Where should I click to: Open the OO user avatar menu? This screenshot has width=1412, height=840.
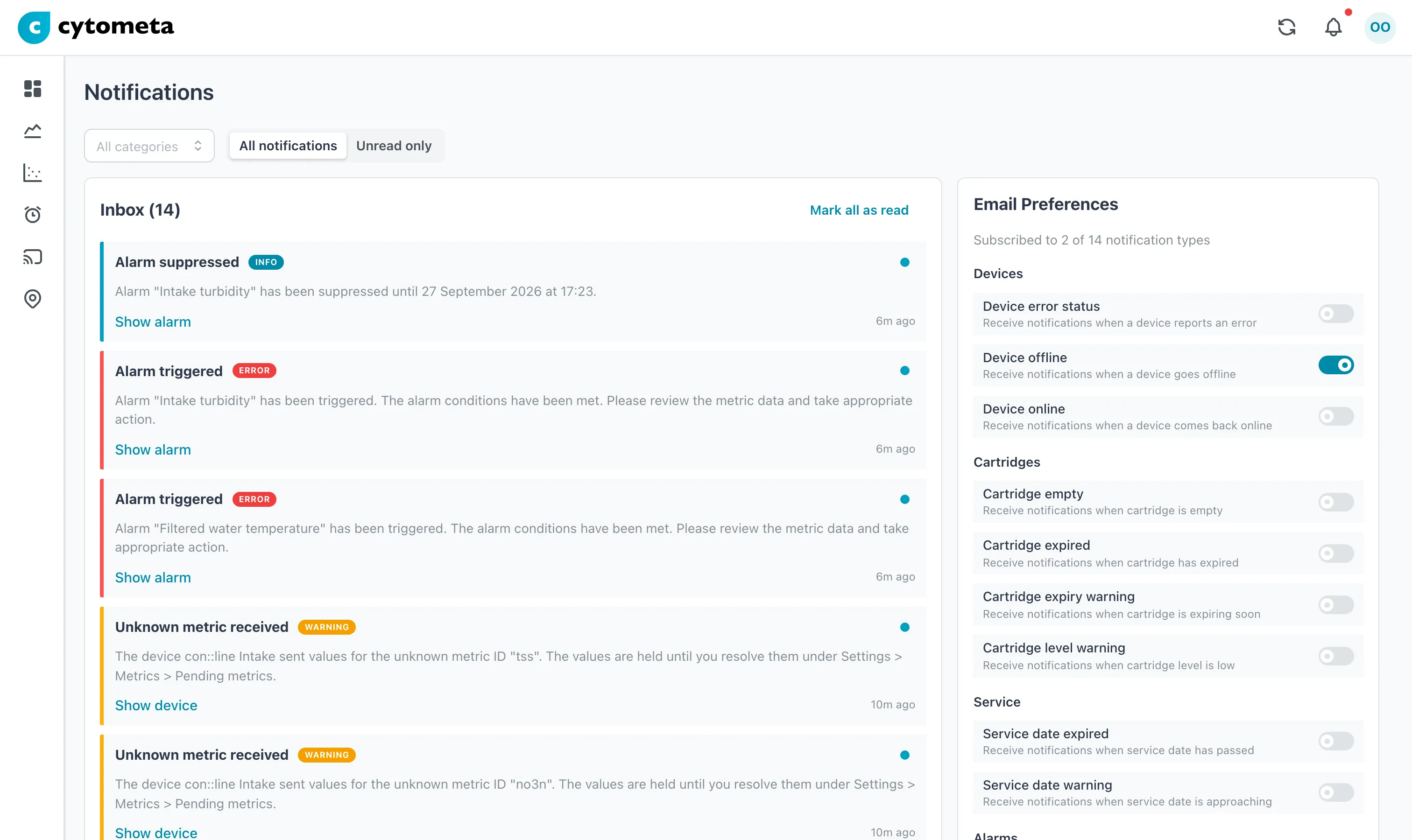(1380, 27)
